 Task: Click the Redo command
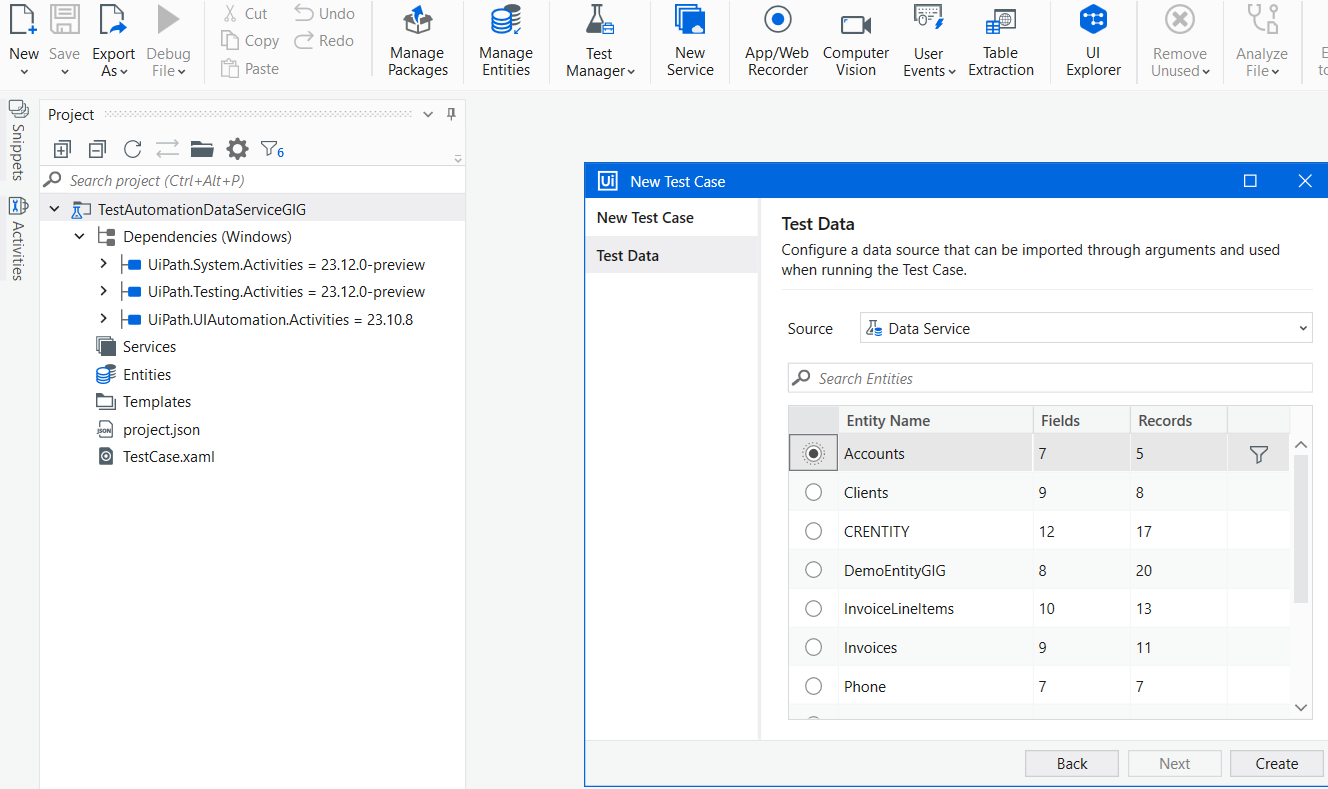tap(324, 41)
